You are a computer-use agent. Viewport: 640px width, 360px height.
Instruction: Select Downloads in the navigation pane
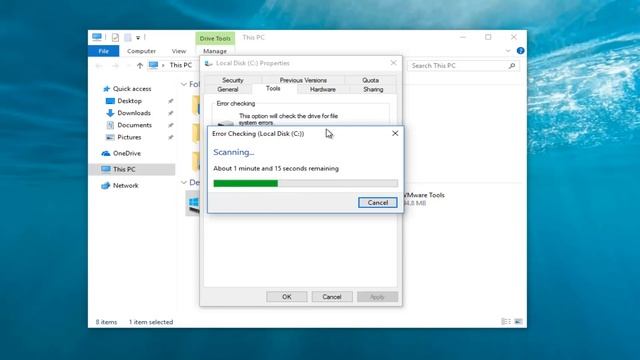point(134,113)
